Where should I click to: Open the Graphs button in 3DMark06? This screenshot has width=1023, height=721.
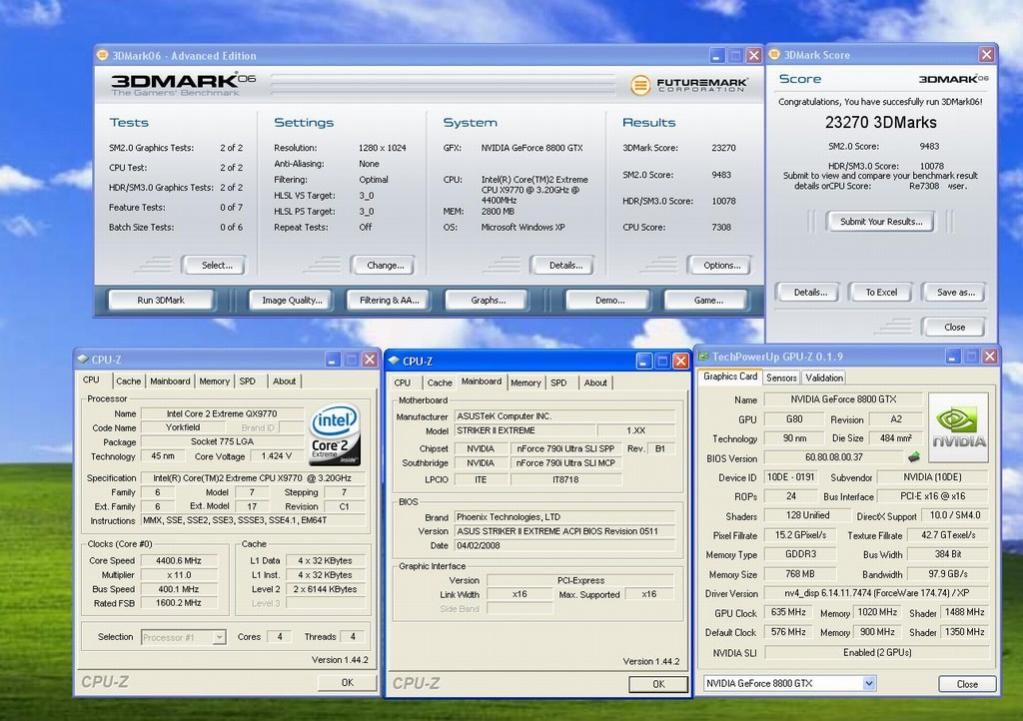(487, 300)
